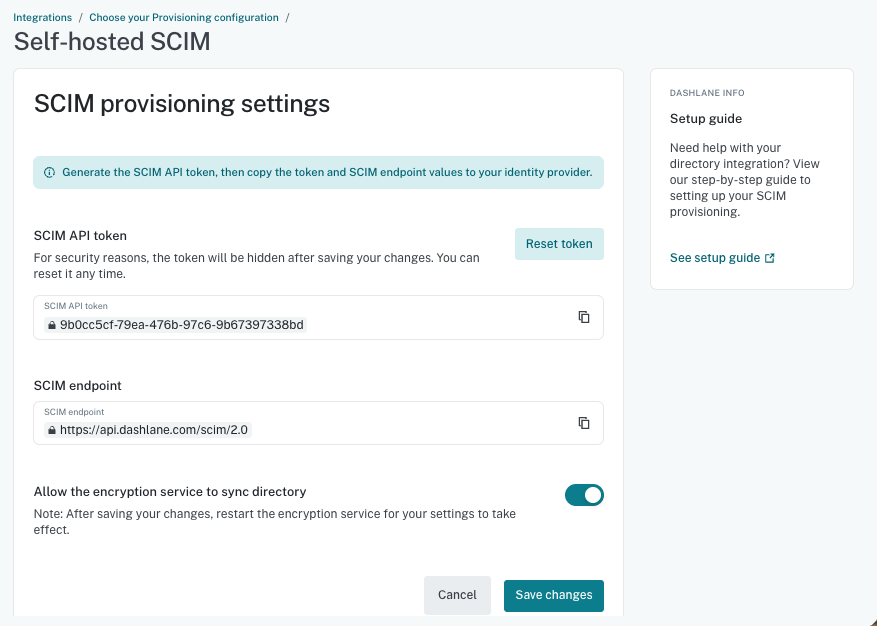Click the 'Need help with your directory integration' paragraph
Viewport: 877px width, 626px height.
pos(744,180)
